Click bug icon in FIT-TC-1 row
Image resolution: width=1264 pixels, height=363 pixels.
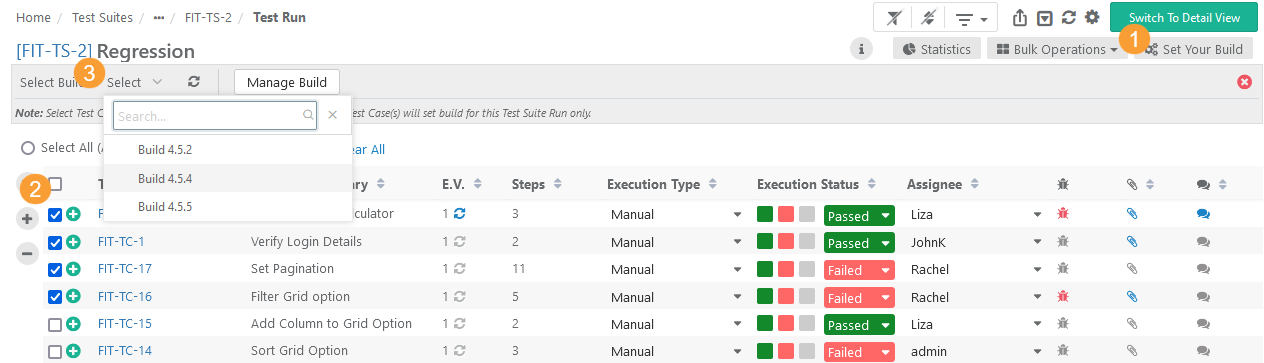[x=1064, y=242]
